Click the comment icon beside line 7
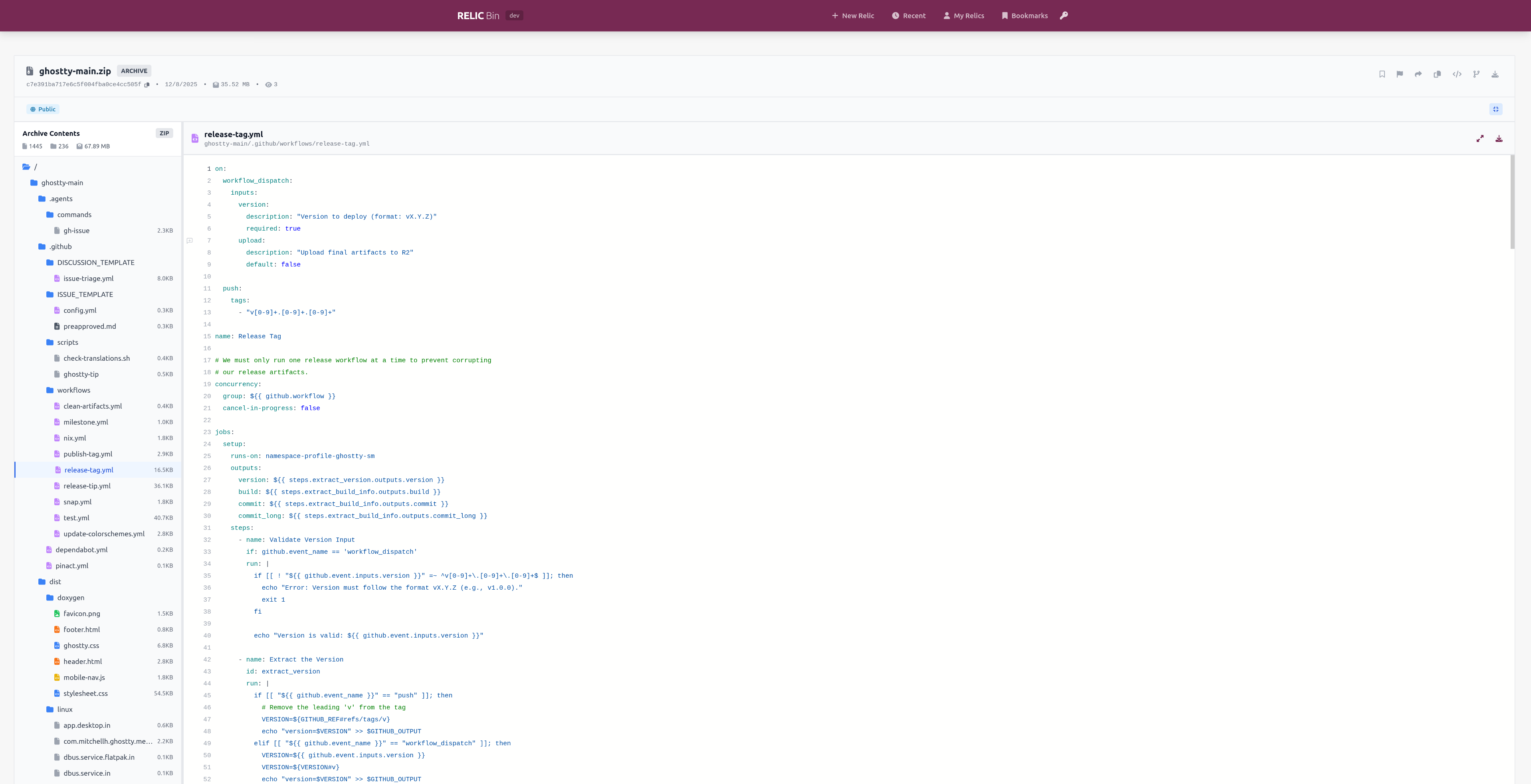The image size is (1531, 784). point(190,241)
